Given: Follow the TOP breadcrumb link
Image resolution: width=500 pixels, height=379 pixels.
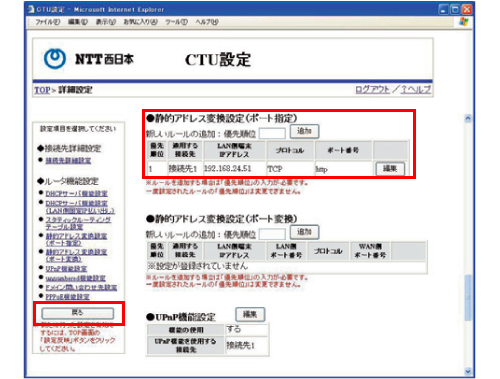Looking at the screenshot, I should [x=42, y=90].
